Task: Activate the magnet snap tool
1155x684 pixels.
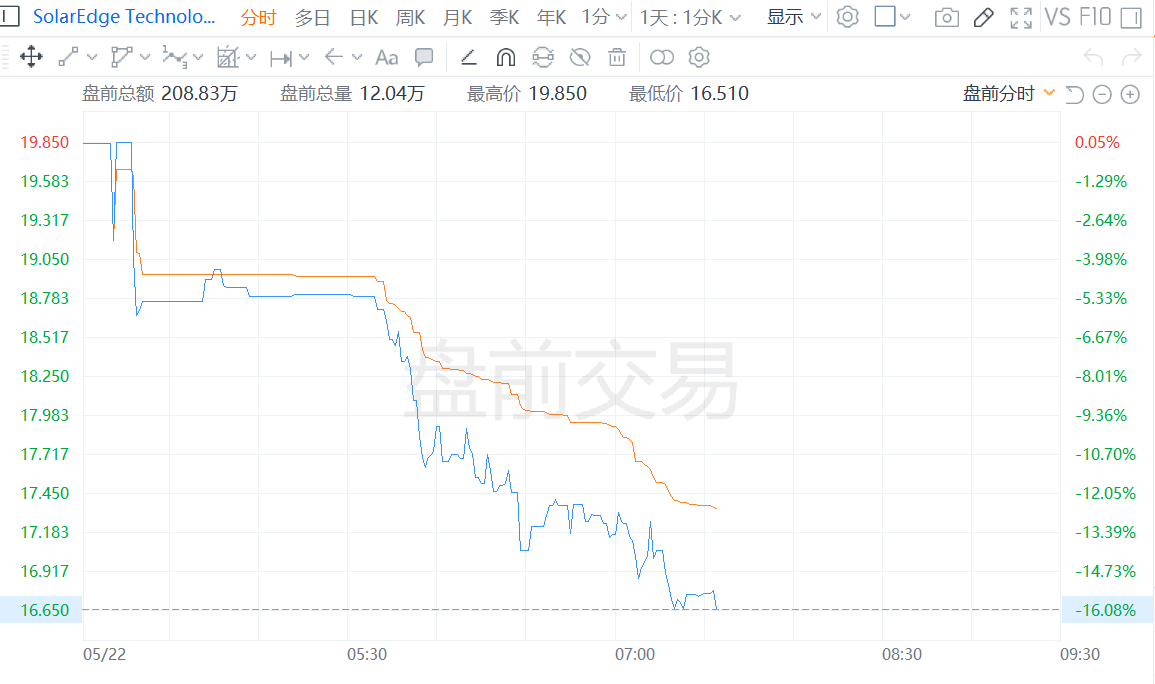Action: [506, 57]
